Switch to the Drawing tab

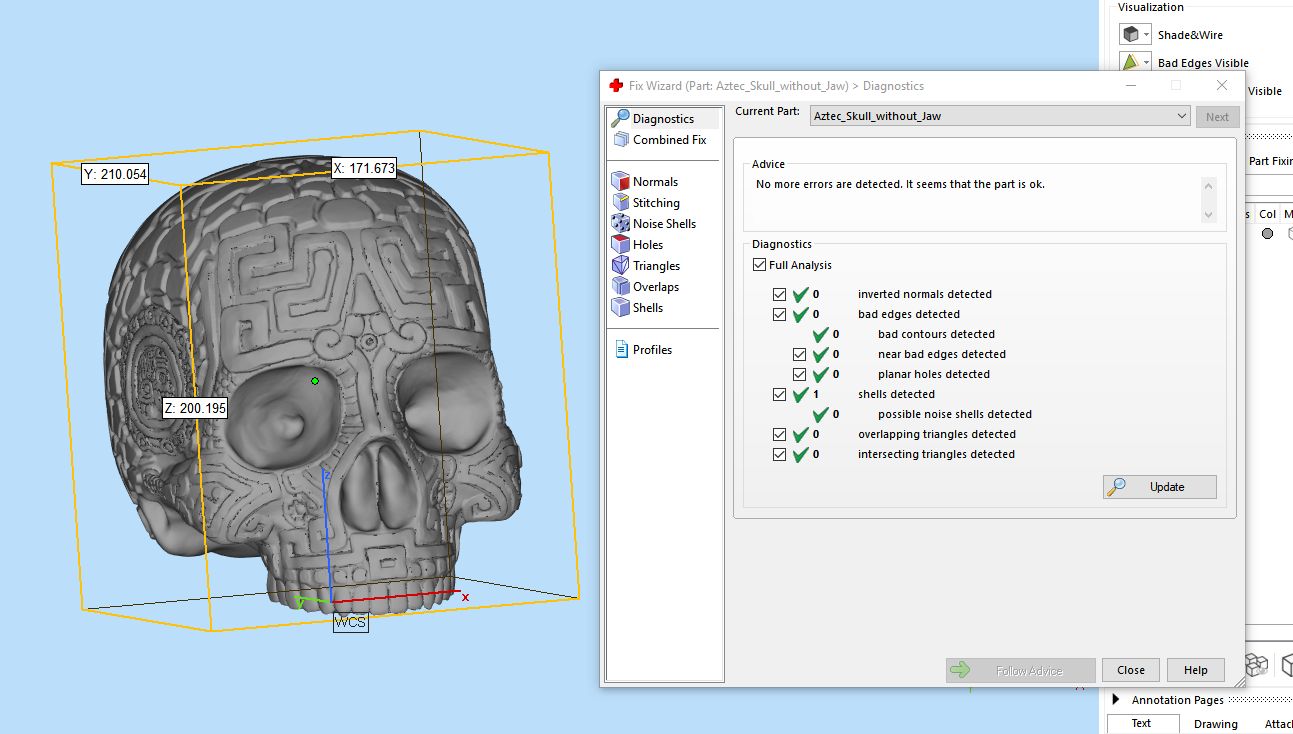coord(1215,724)
